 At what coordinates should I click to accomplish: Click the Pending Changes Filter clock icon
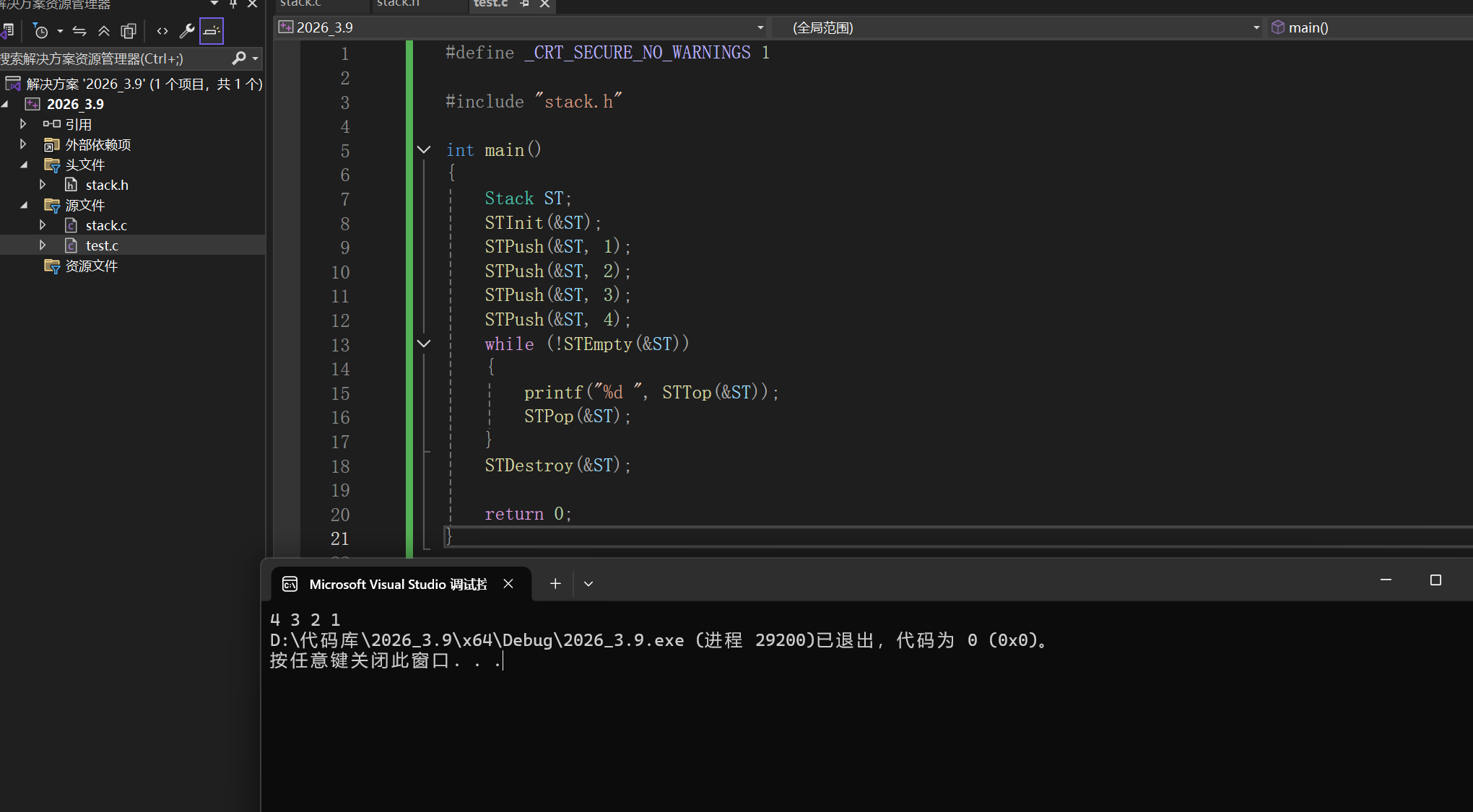tap(41, 31)
